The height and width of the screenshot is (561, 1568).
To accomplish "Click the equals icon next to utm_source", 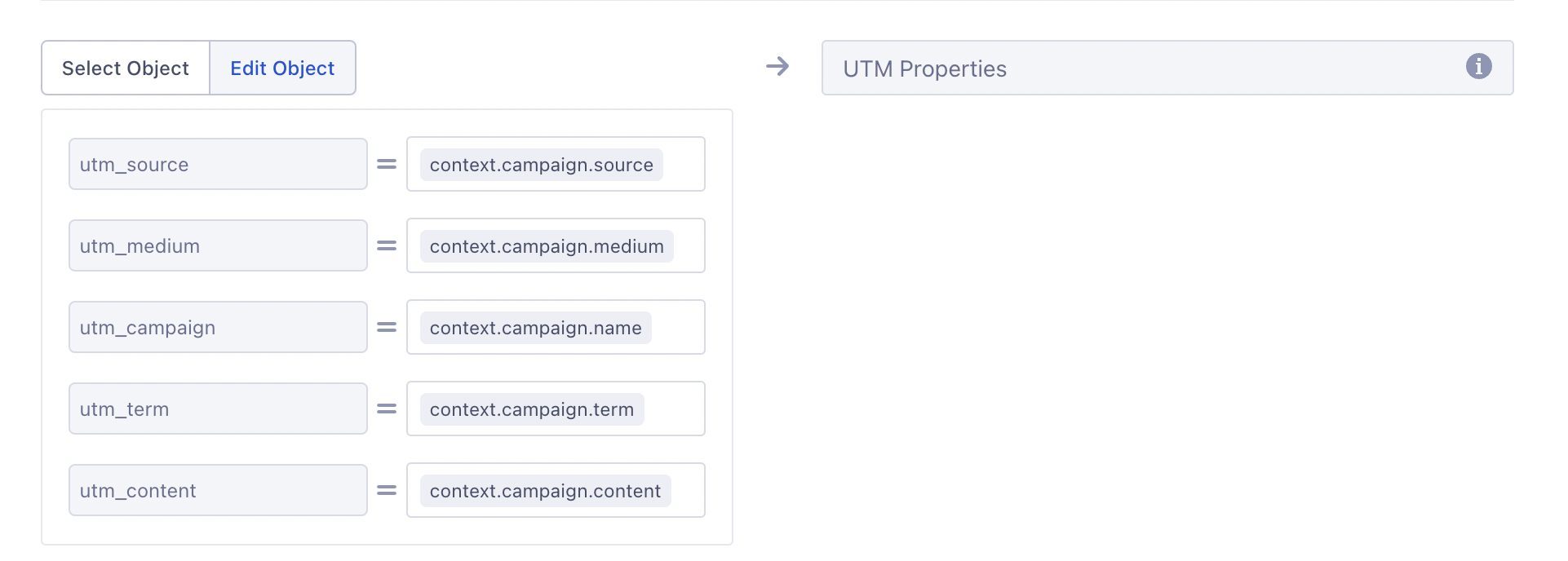I will tap(387, 164).
